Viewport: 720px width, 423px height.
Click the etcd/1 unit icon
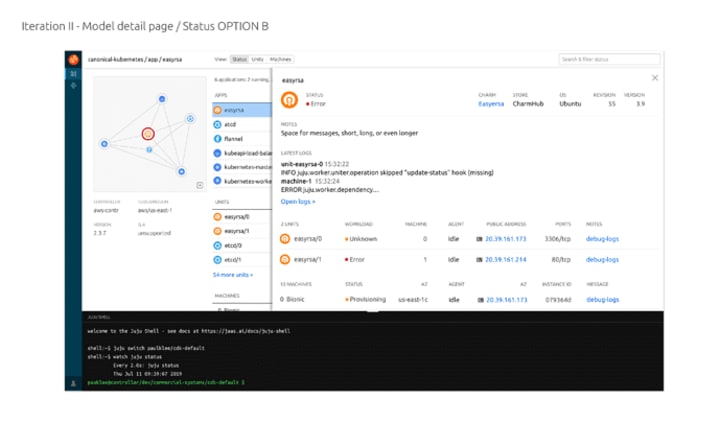tap(218, 260)
